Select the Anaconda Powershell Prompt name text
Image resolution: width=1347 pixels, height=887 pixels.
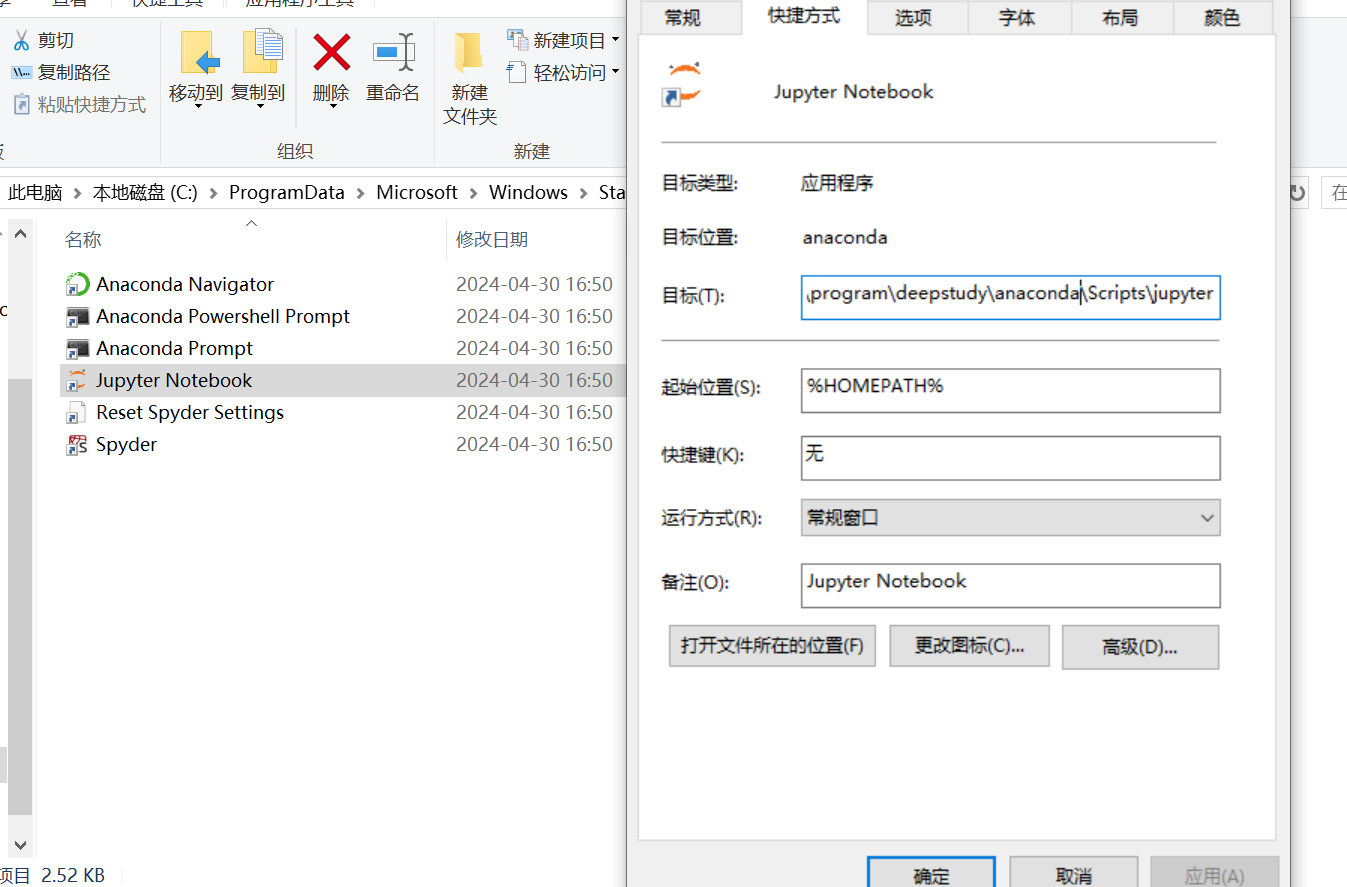click(x=223, y=317)
